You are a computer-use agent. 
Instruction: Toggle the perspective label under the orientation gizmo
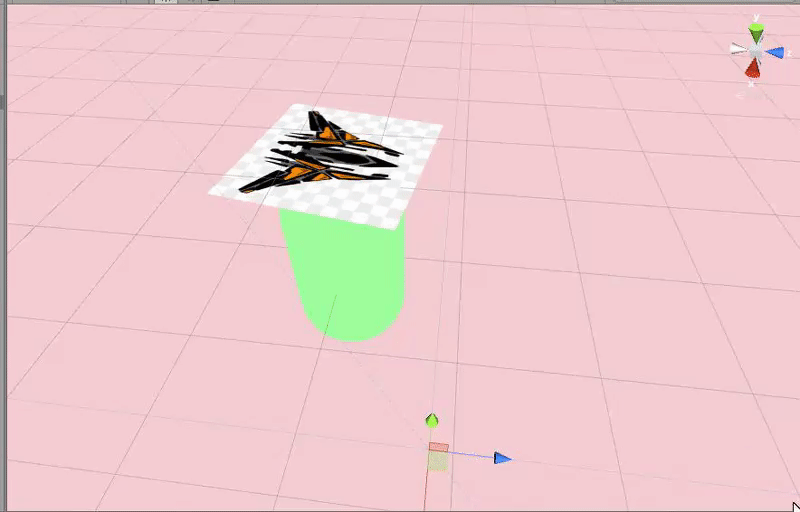click(x=755, y=95)
